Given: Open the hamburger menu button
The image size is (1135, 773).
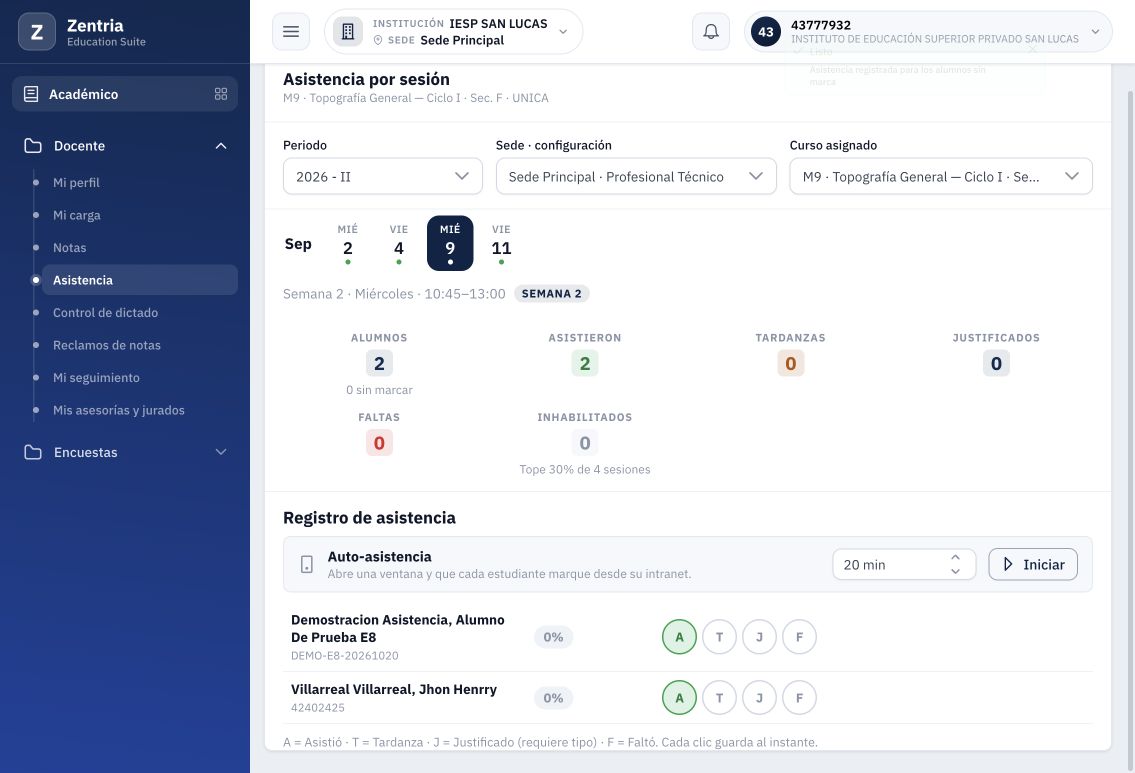Looking at the screenshot, I should [x=291, y=32].
